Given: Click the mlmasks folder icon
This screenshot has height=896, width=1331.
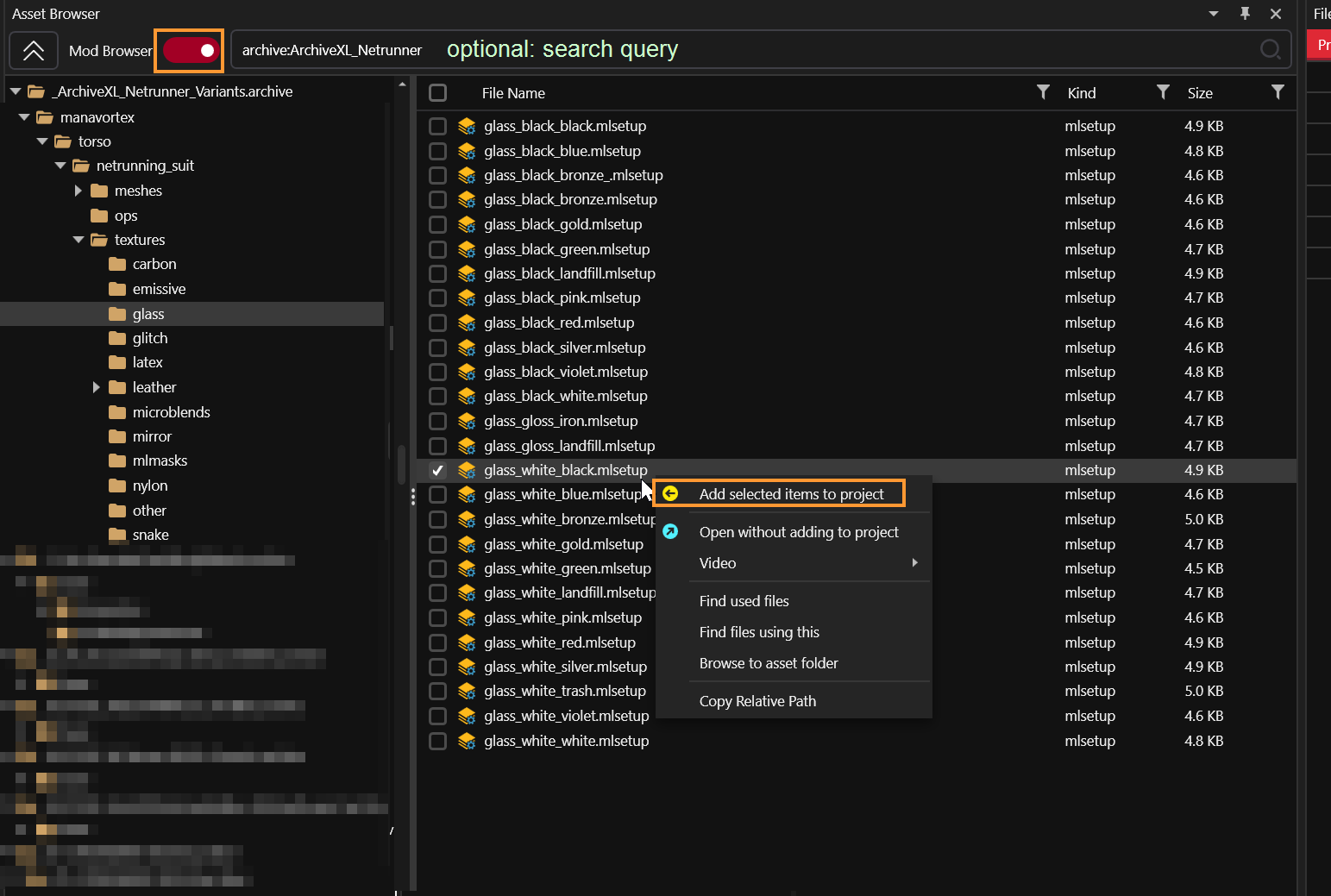Looking at the screenshot, I should 117,461.
